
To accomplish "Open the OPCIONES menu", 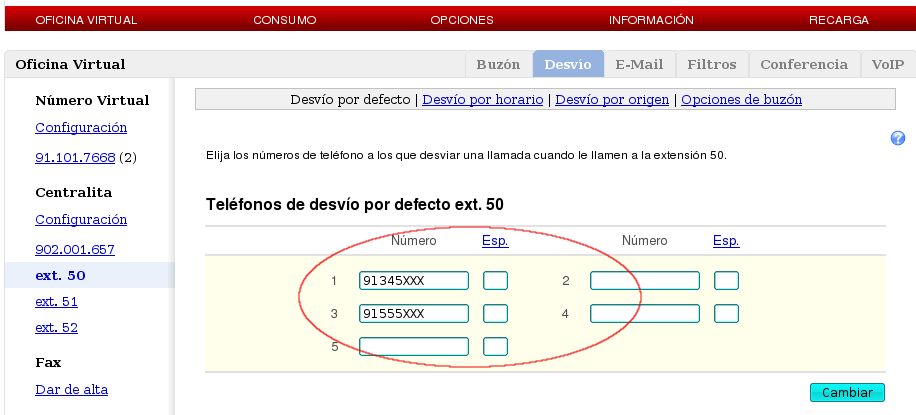I will coord(461,20).
